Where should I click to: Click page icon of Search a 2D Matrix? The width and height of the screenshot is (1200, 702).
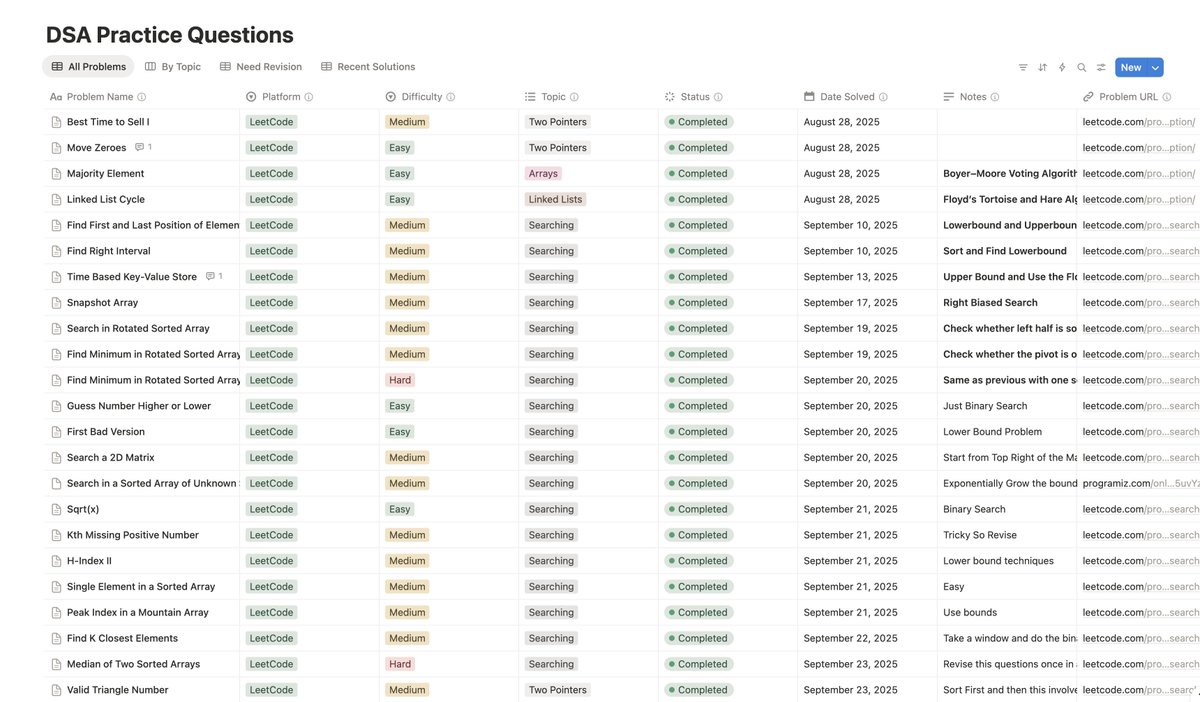click(56, 457)
